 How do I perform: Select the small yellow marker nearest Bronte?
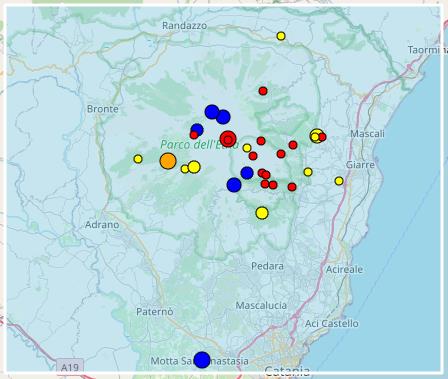(x=138, y=159)
